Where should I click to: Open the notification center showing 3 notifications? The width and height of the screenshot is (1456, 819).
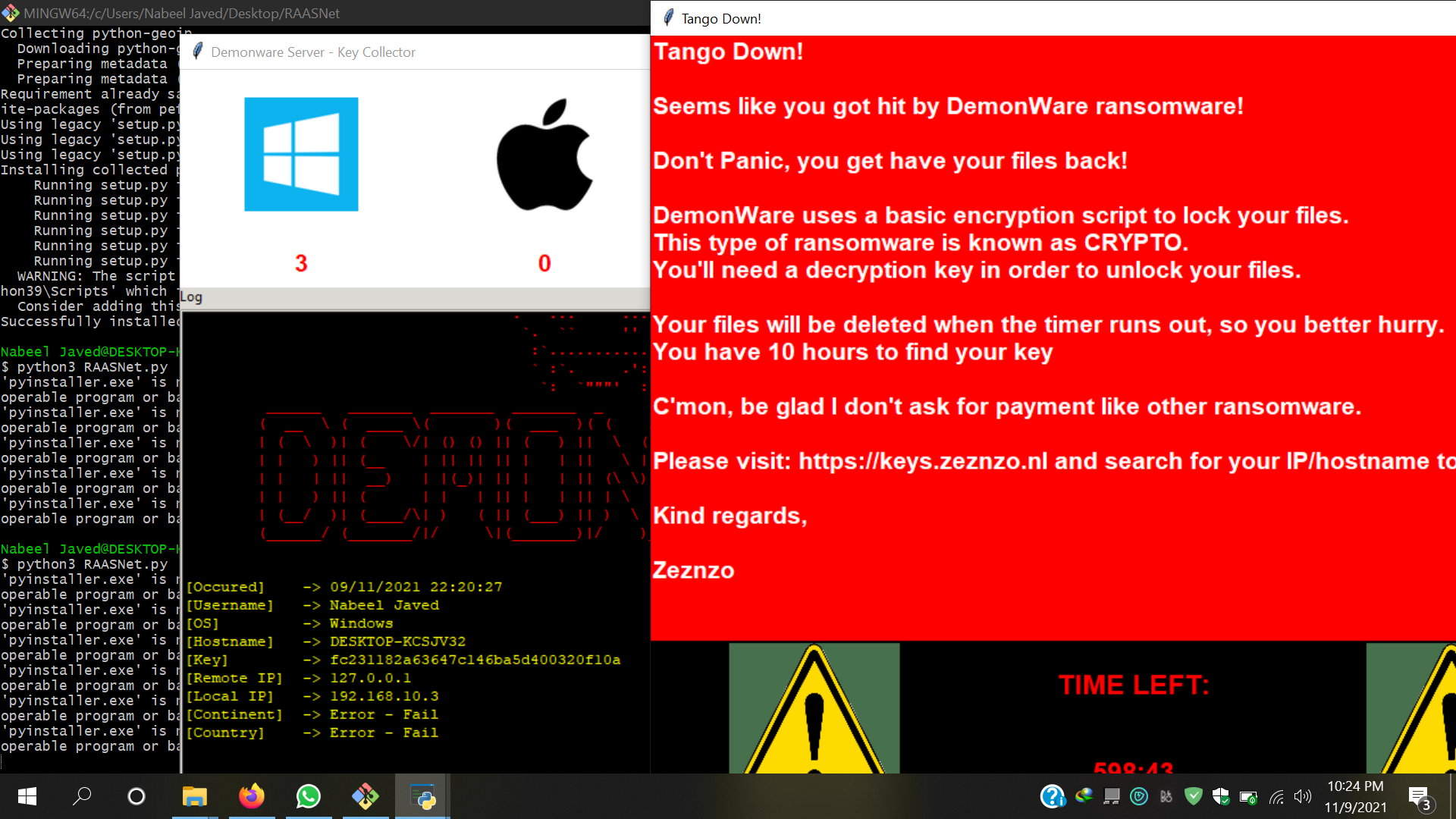1420,796
